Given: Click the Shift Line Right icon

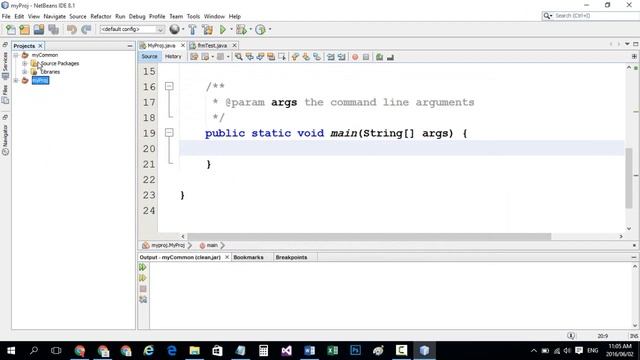Looking at the screenshot, I should pos(342,57).
